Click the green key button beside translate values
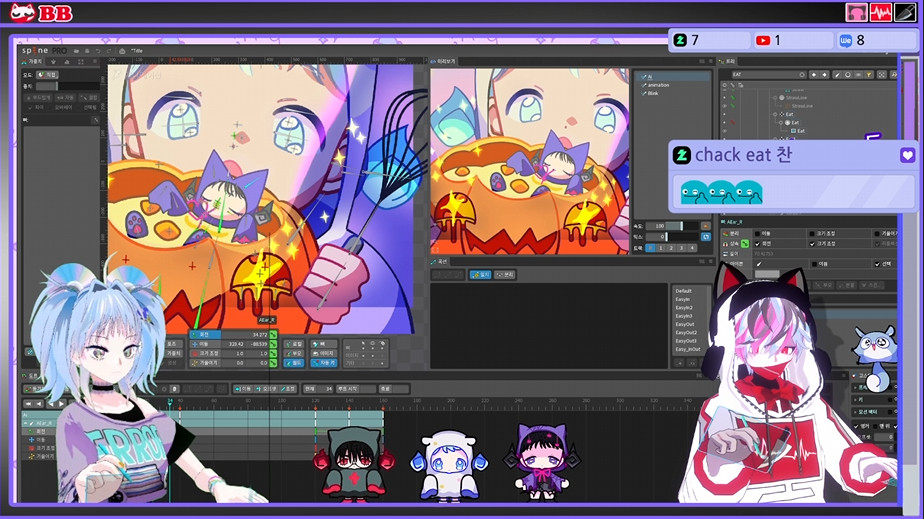The image size is (924, 519). coord(273,344)
